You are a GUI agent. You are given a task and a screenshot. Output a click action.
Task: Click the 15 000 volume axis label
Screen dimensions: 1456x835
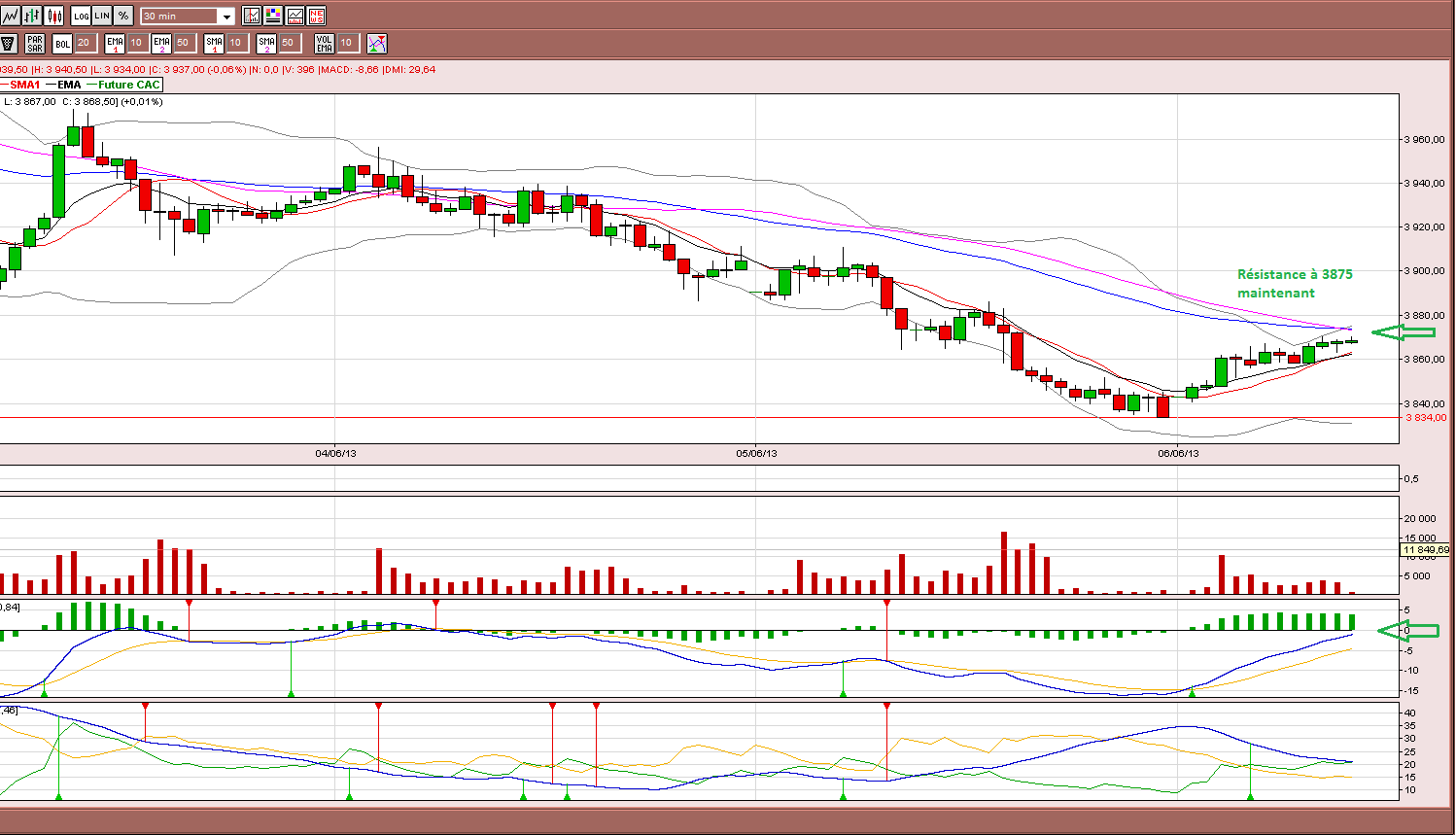(x=1421, y=538)
